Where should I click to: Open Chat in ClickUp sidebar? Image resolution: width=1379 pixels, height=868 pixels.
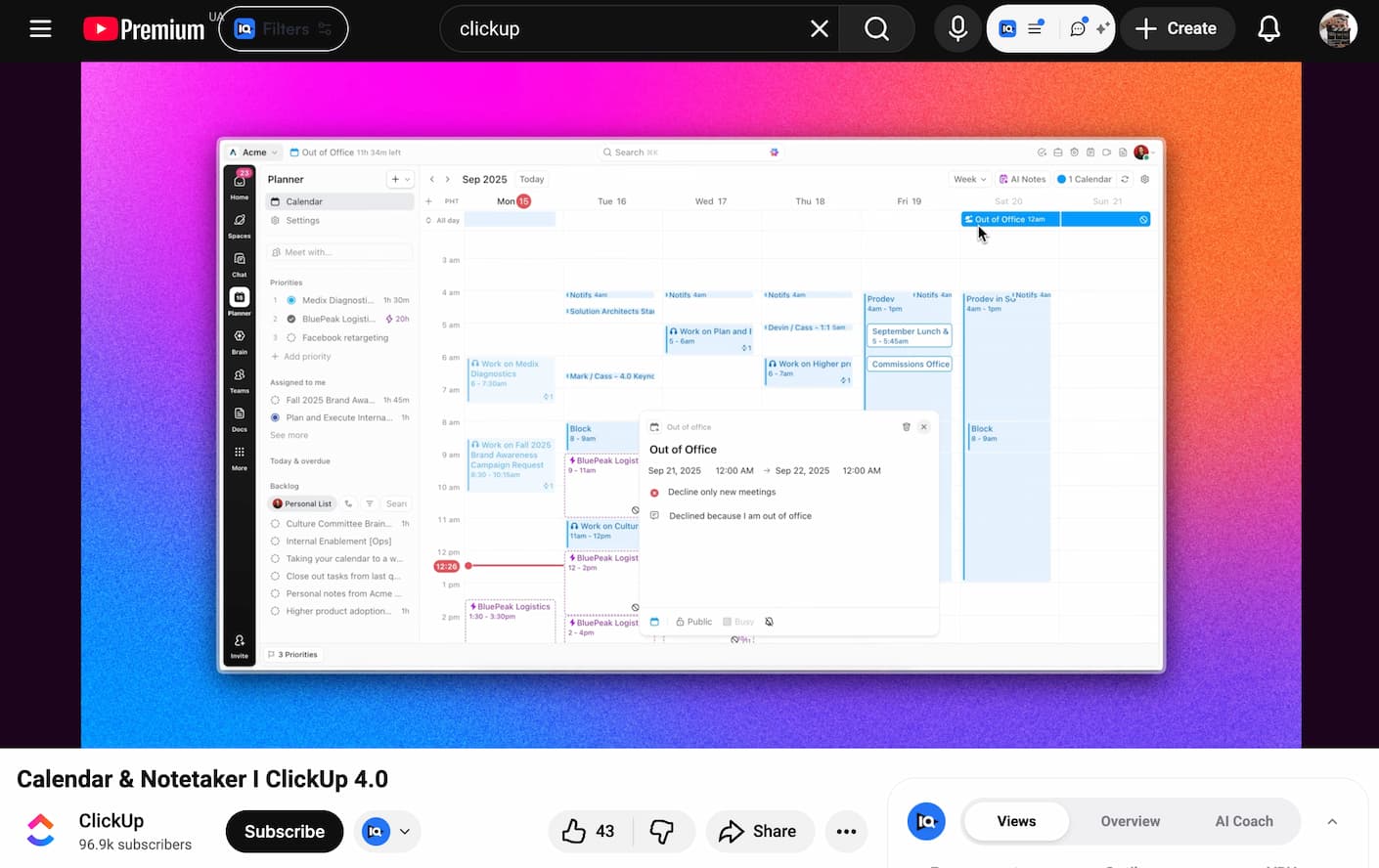tap(240, 264)
